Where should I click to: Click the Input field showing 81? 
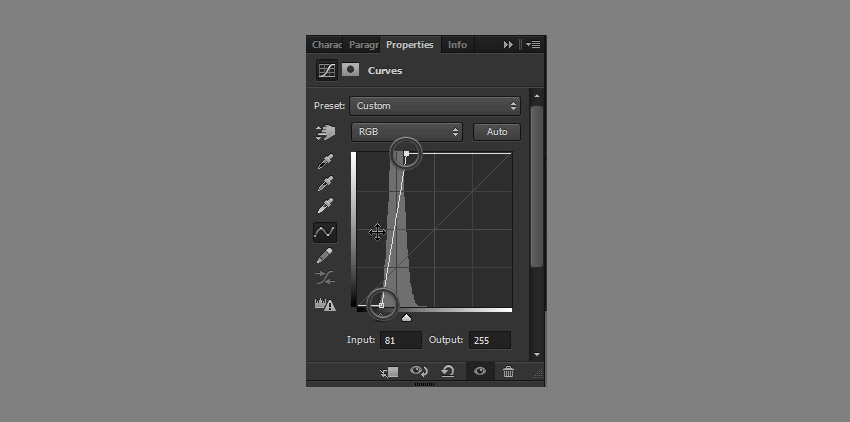click(401, 340)
